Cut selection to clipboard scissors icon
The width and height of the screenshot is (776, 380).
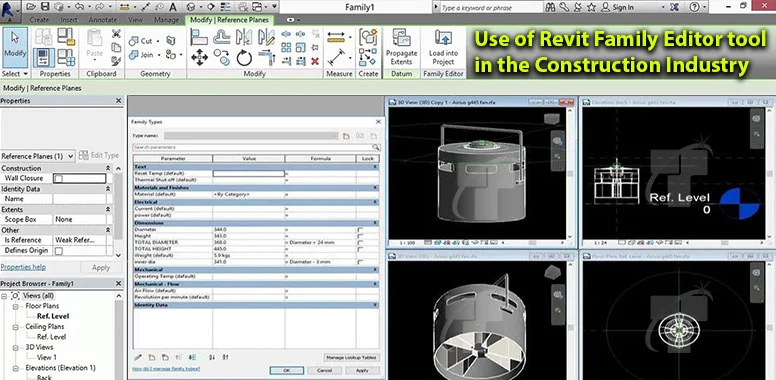point(116,34)
